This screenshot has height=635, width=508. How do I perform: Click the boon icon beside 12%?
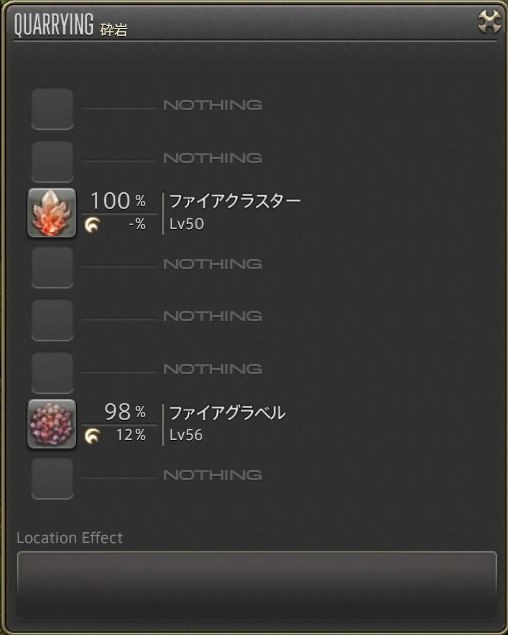pyautogui.click(x=92, y=436)
